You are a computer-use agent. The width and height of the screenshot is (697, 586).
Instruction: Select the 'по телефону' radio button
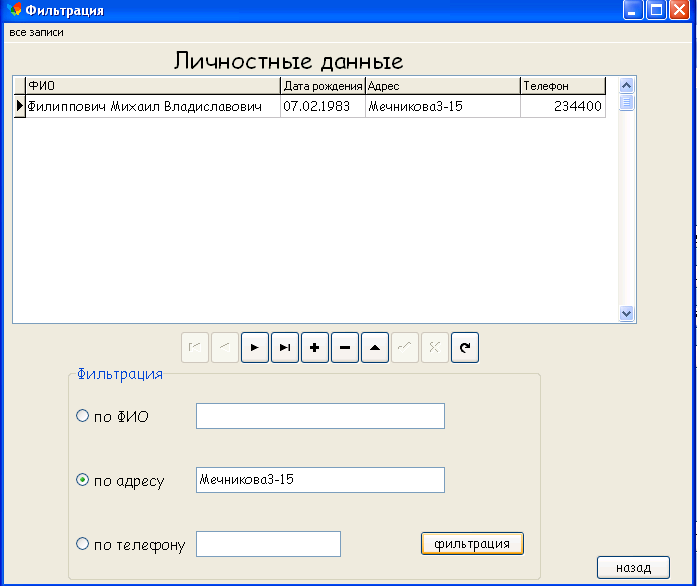point(83,544)
